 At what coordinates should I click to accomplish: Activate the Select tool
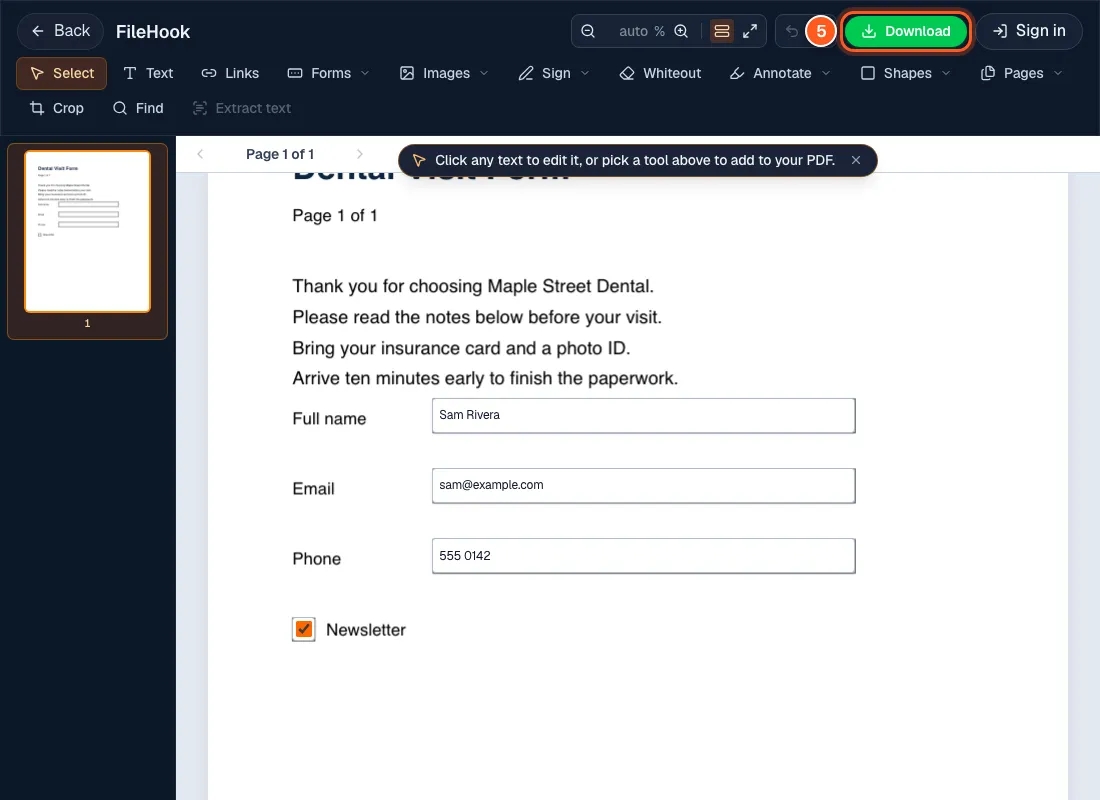coord(62,74)
